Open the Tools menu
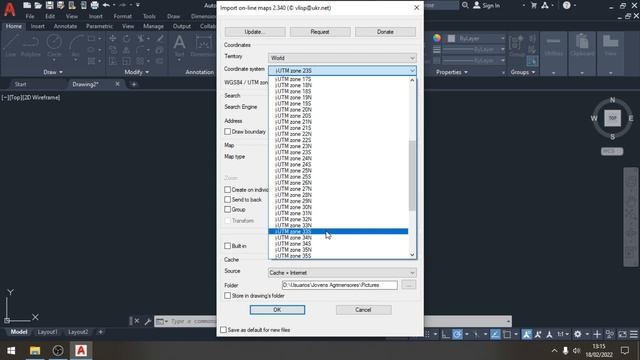The width and height of the screenshot is (640, 360). [x=149, y=16]
